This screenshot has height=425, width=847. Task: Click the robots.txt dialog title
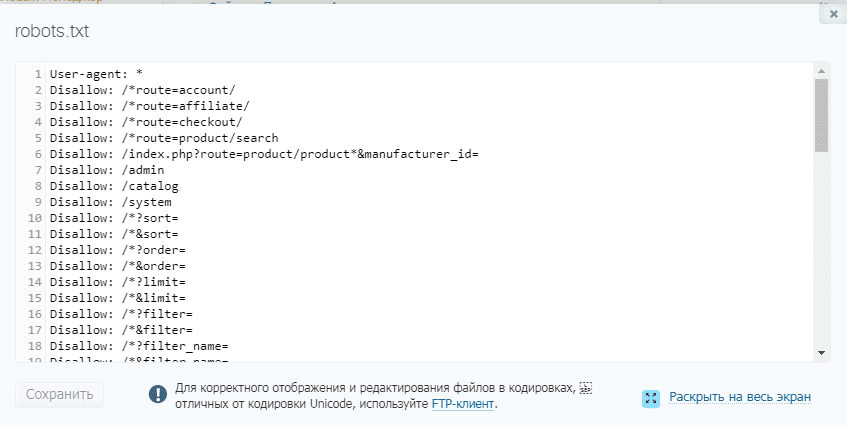pos(51,31)
